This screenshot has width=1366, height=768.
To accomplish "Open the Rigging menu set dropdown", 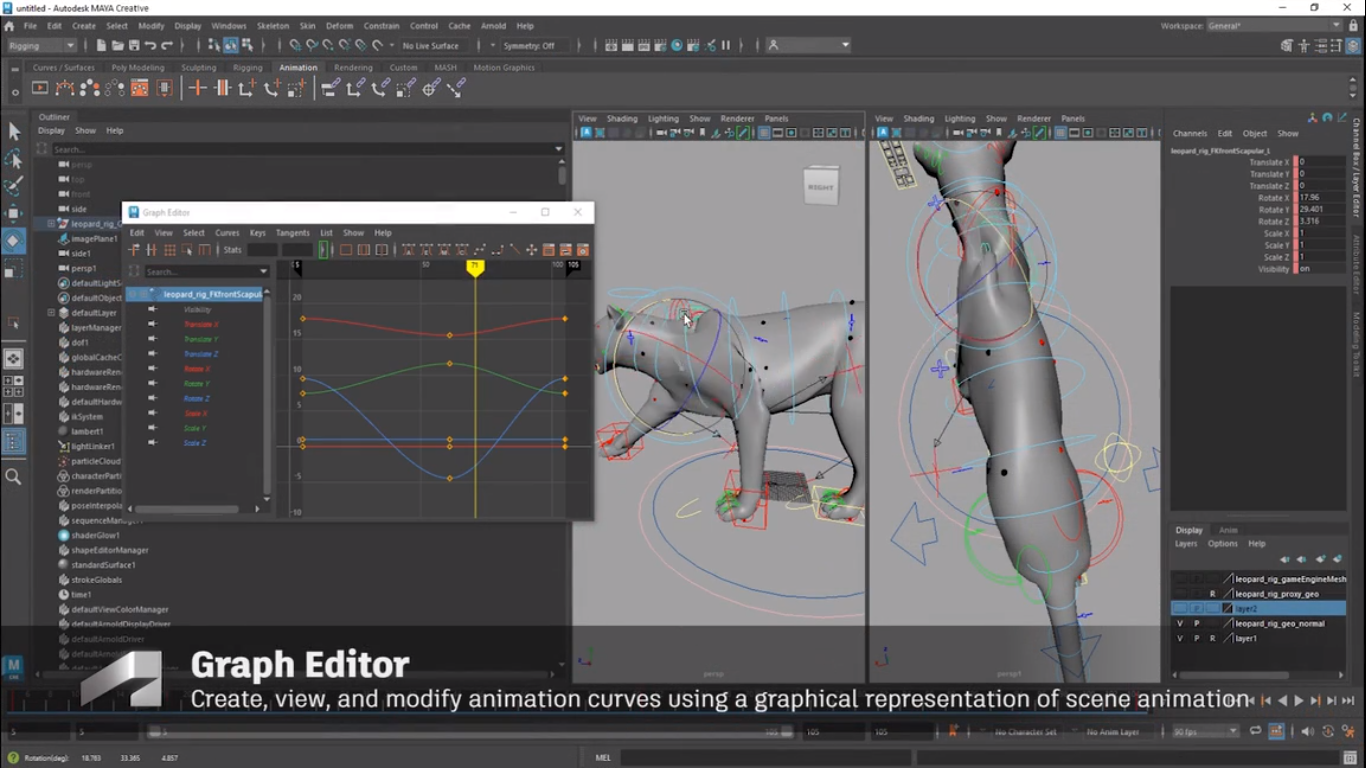I will pyautogui.click(x=41, y=45).
